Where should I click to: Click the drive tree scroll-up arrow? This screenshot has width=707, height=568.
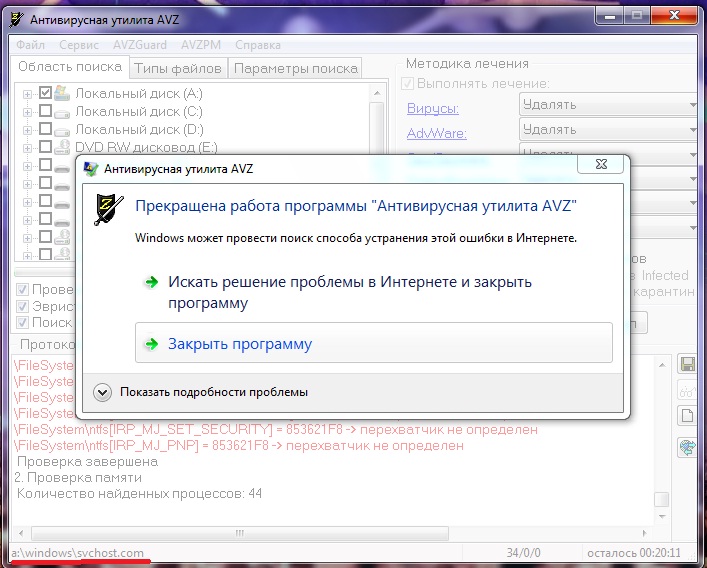[377, 94]
